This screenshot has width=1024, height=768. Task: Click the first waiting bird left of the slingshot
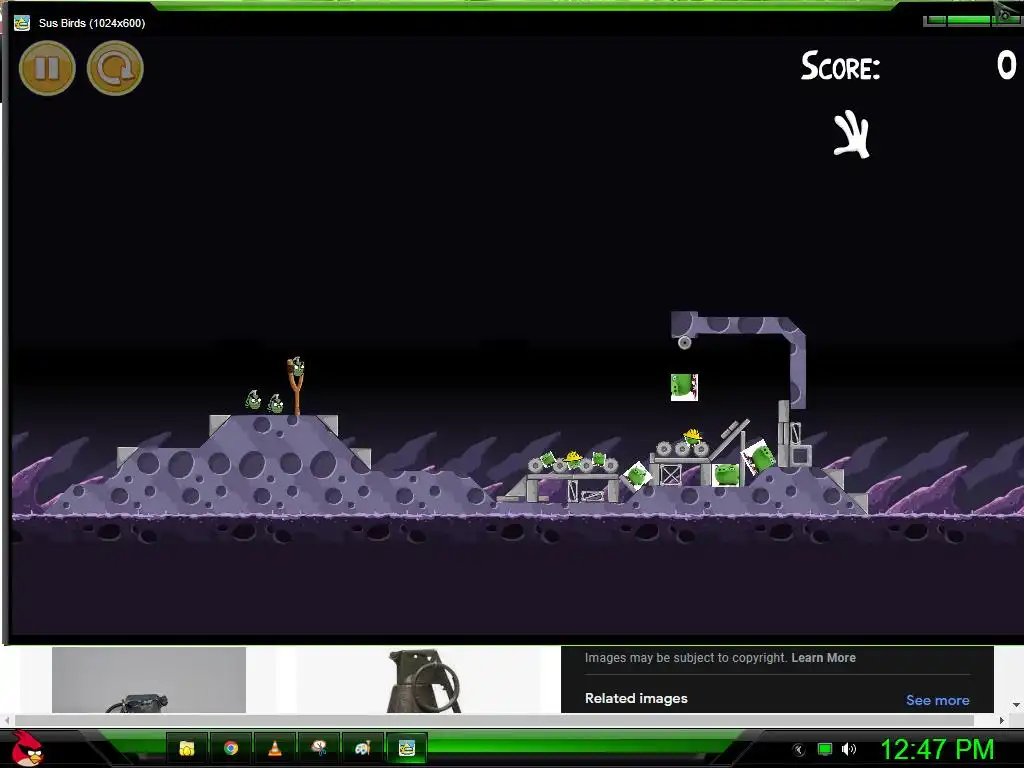[x=253, y=400]
